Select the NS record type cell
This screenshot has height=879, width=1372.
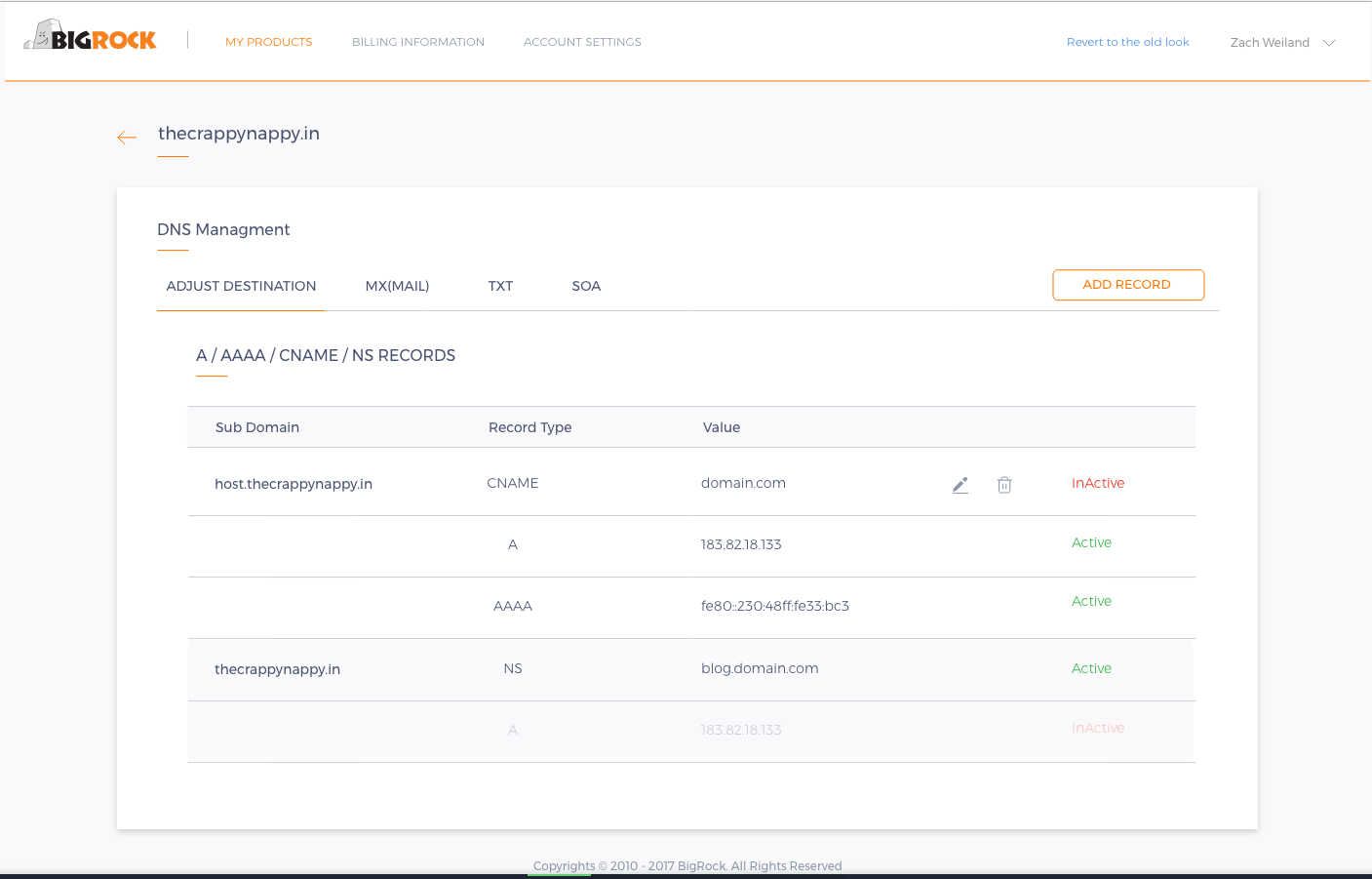click(513, 668)
